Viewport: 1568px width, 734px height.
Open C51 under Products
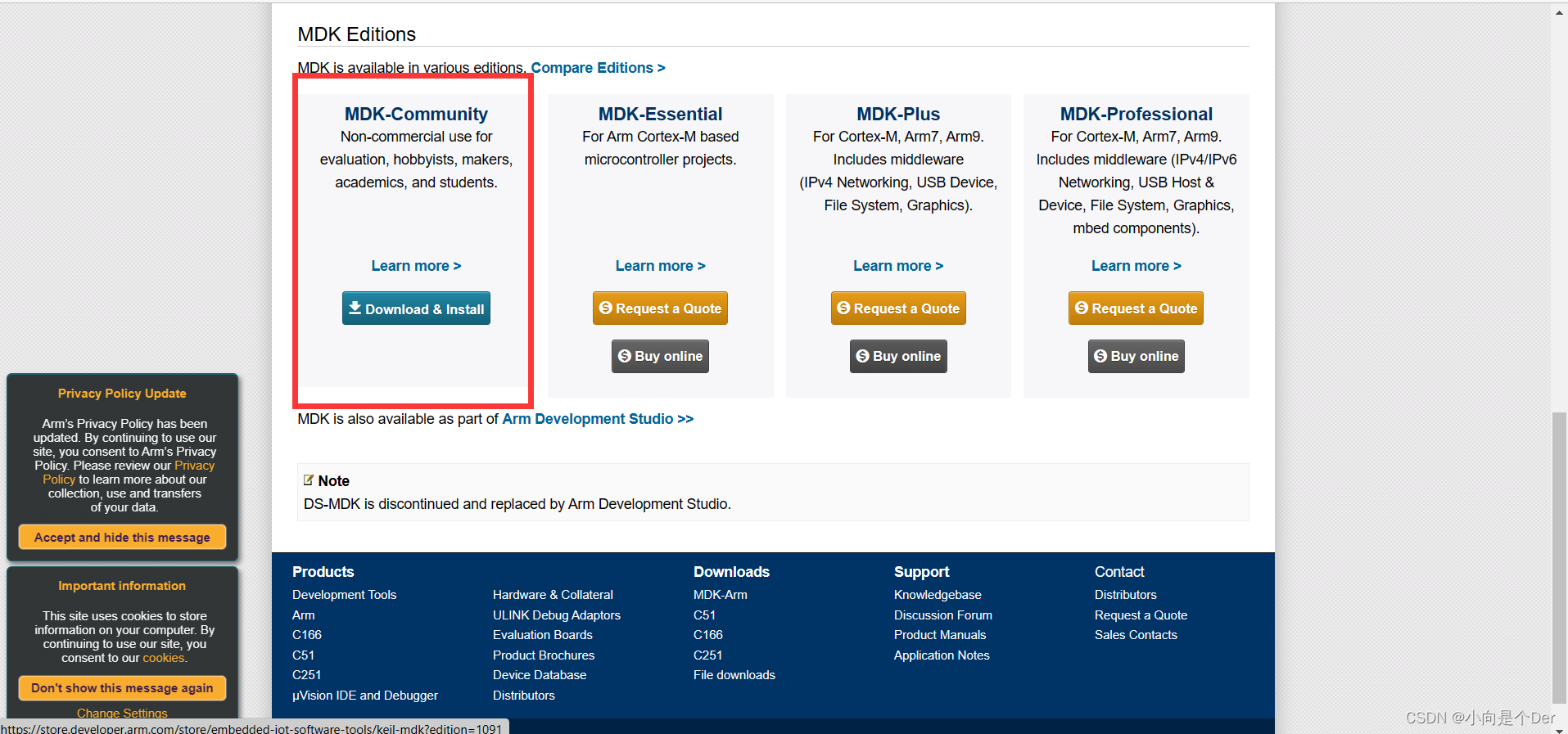click(x=303, y=655)
